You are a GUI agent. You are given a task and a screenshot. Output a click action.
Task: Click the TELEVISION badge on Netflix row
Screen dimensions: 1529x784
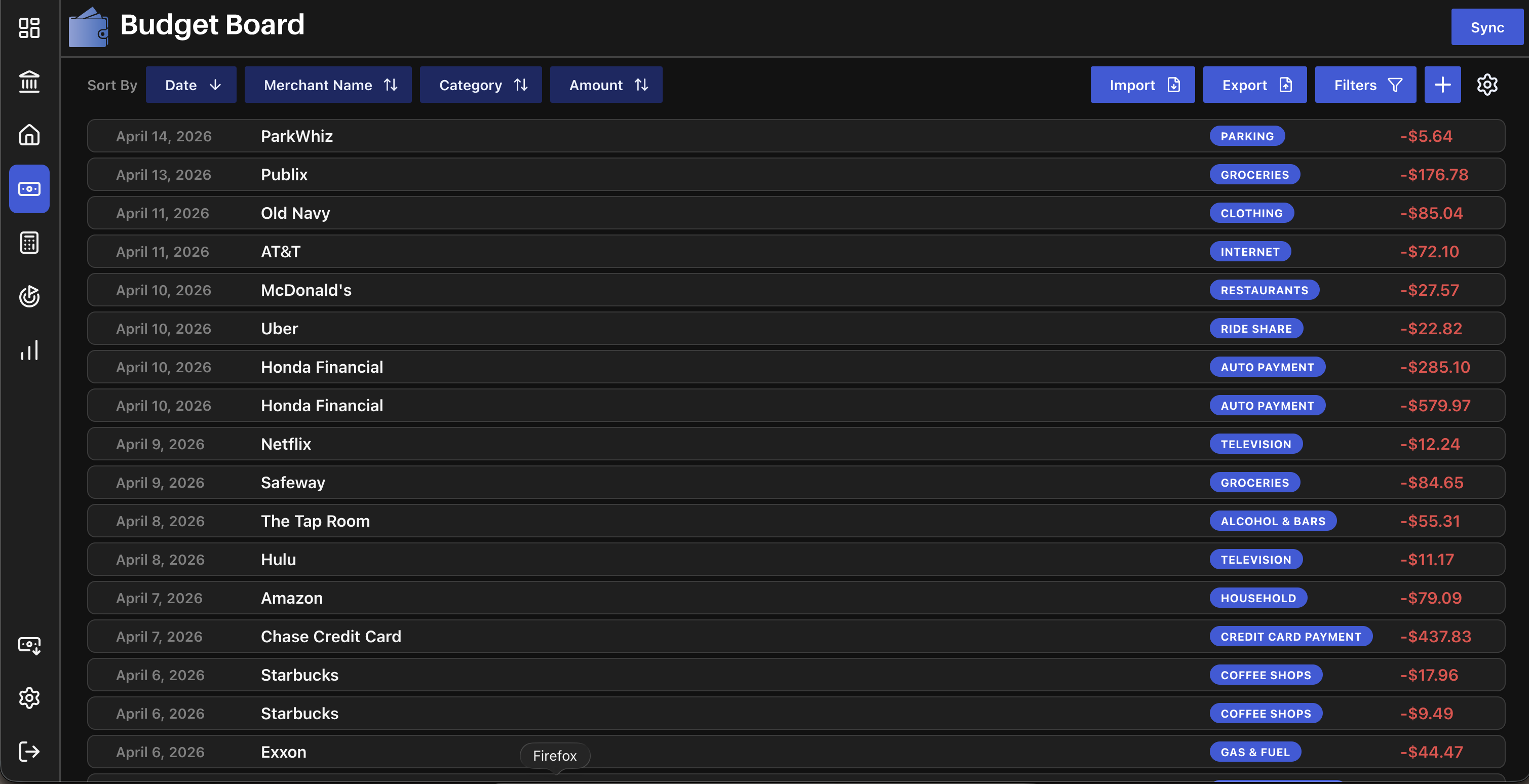1256,444
